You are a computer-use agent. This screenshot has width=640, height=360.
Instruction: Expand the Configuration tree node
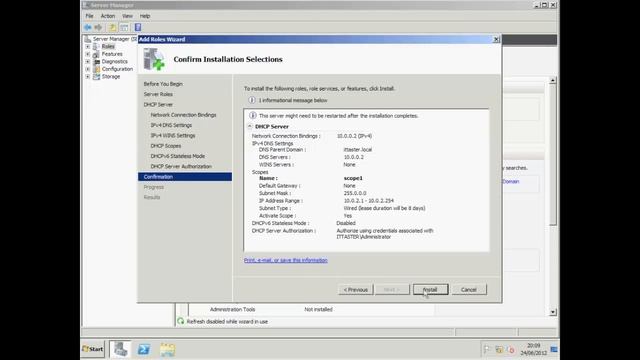(x=87, y=69)
